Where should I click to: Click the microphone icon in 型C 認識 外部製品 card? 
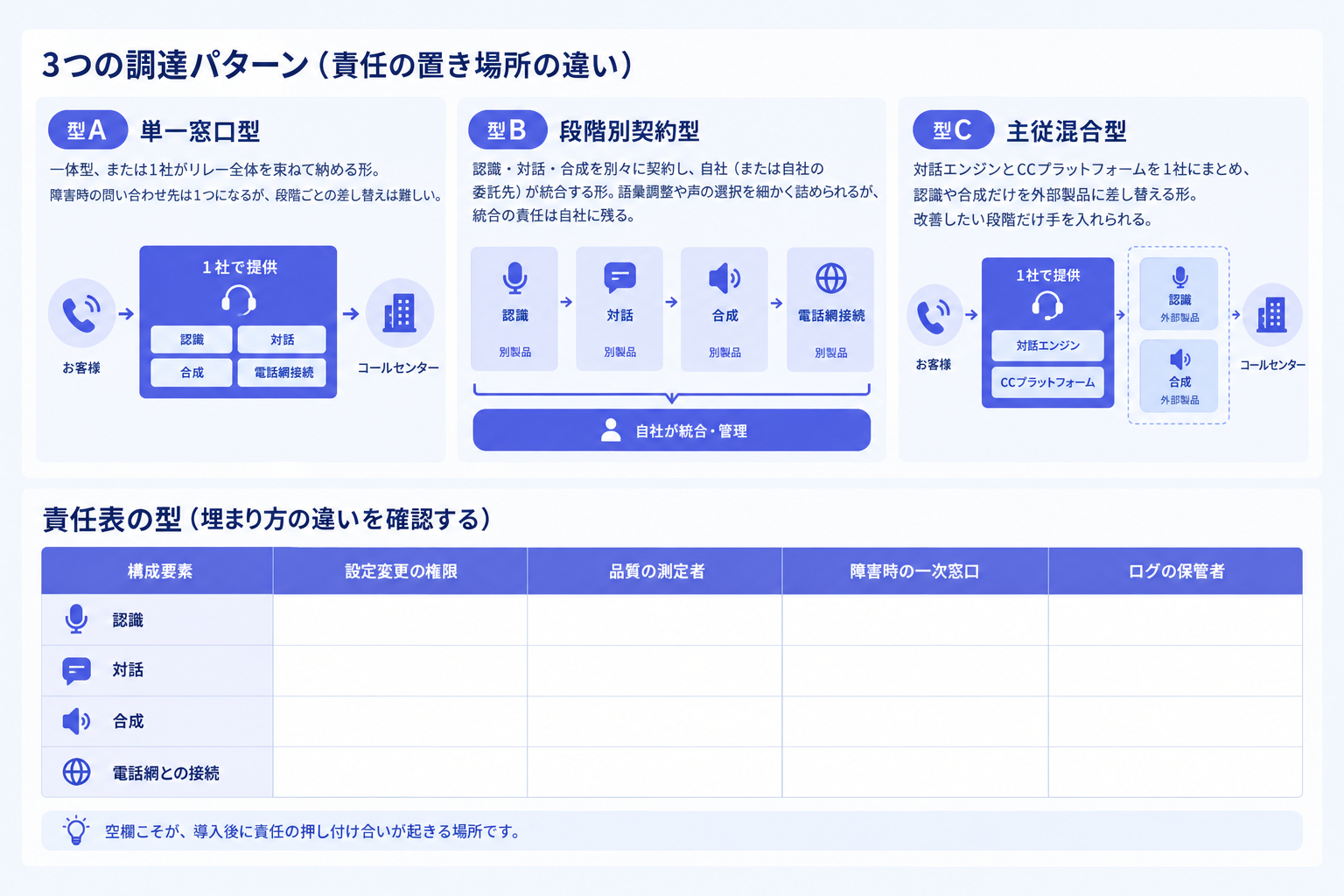1179,277
